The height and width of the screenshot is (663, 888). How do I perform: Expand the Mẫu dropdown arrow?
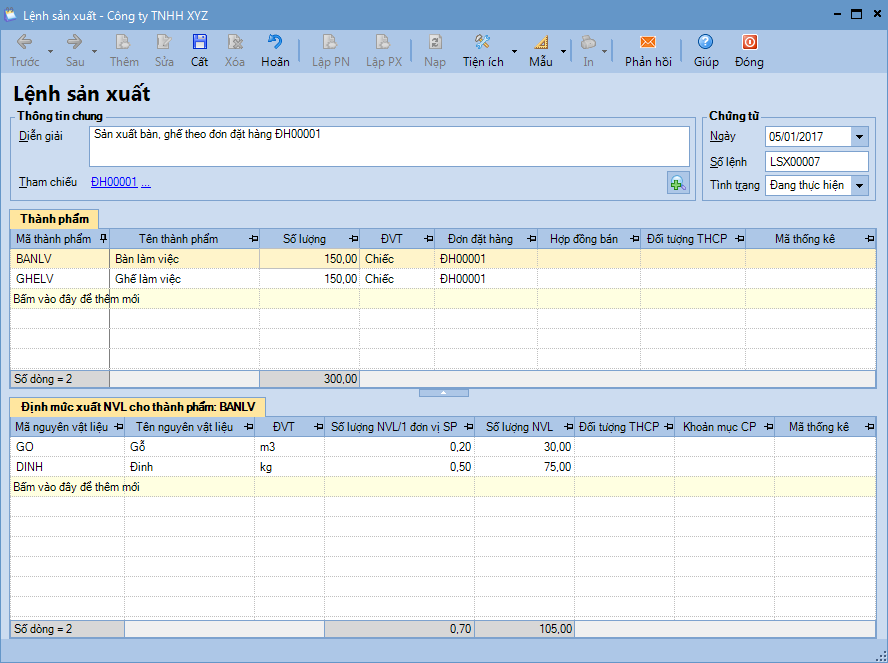[563, 50]
